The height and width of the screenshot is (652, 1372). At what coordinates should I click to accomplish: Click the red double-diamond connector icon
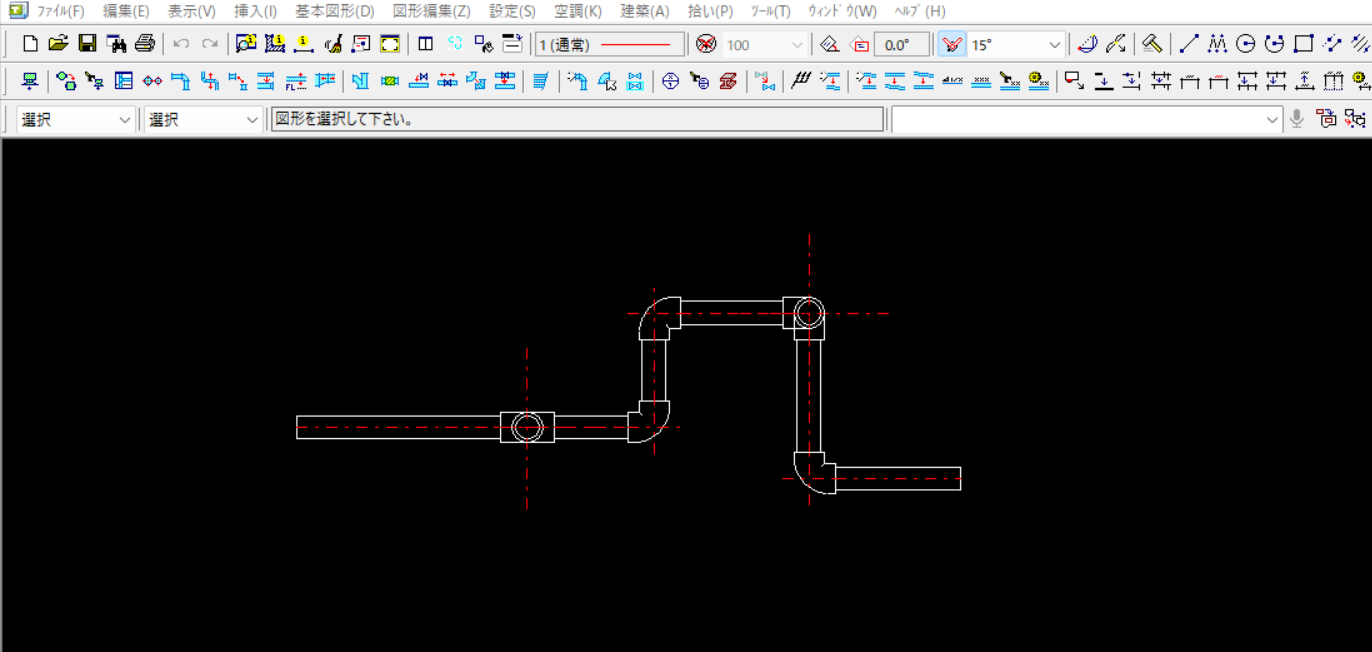[152, 81]
